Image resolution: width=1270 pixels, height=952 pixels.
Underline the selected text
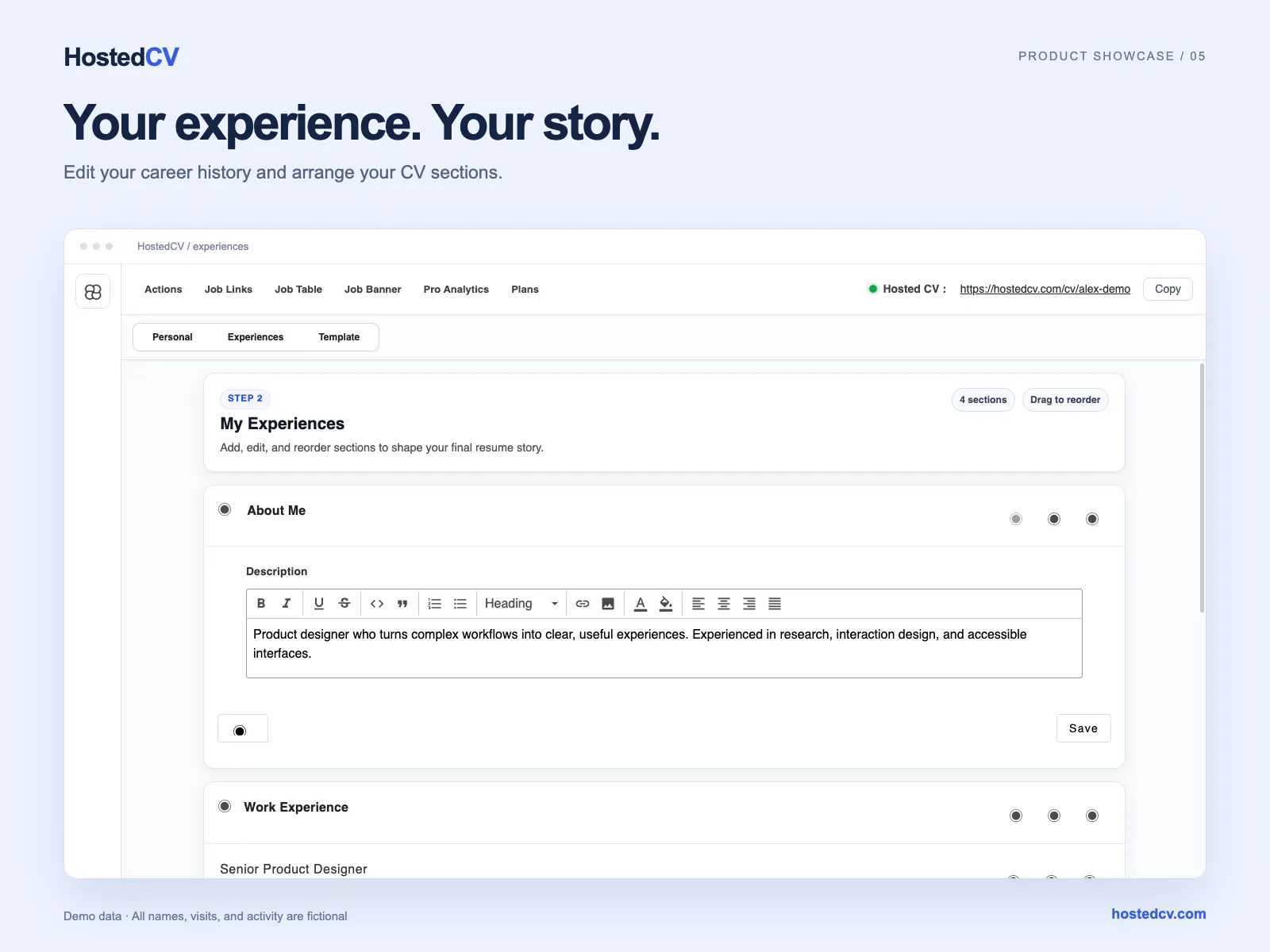tap(319, 604)
